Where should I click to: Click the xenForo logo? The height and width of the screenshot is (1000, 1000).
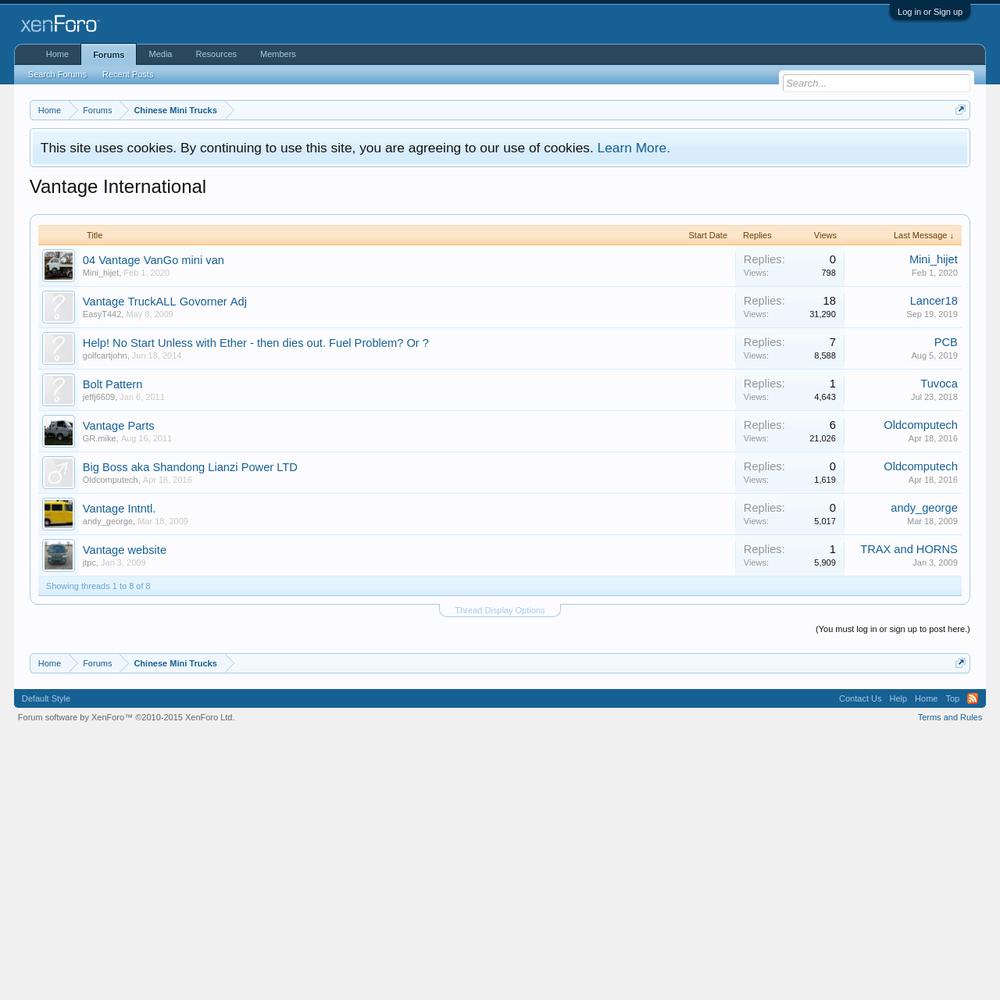pos(59,25)
